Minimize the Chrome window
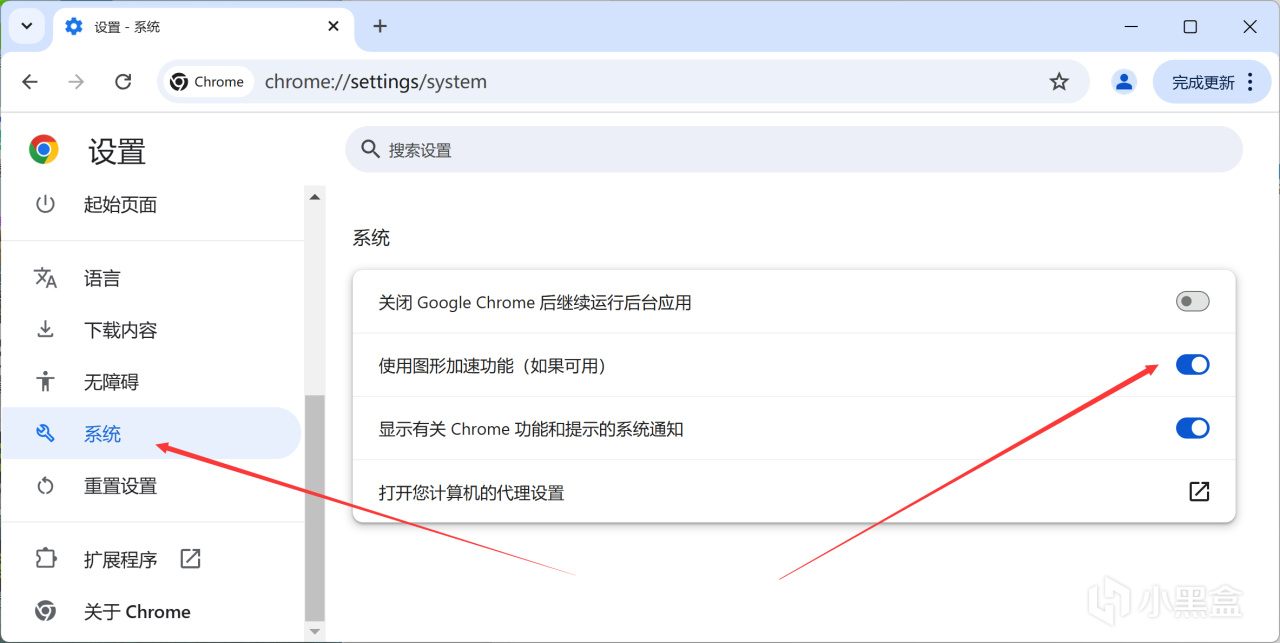 [x=1129, y=27]
